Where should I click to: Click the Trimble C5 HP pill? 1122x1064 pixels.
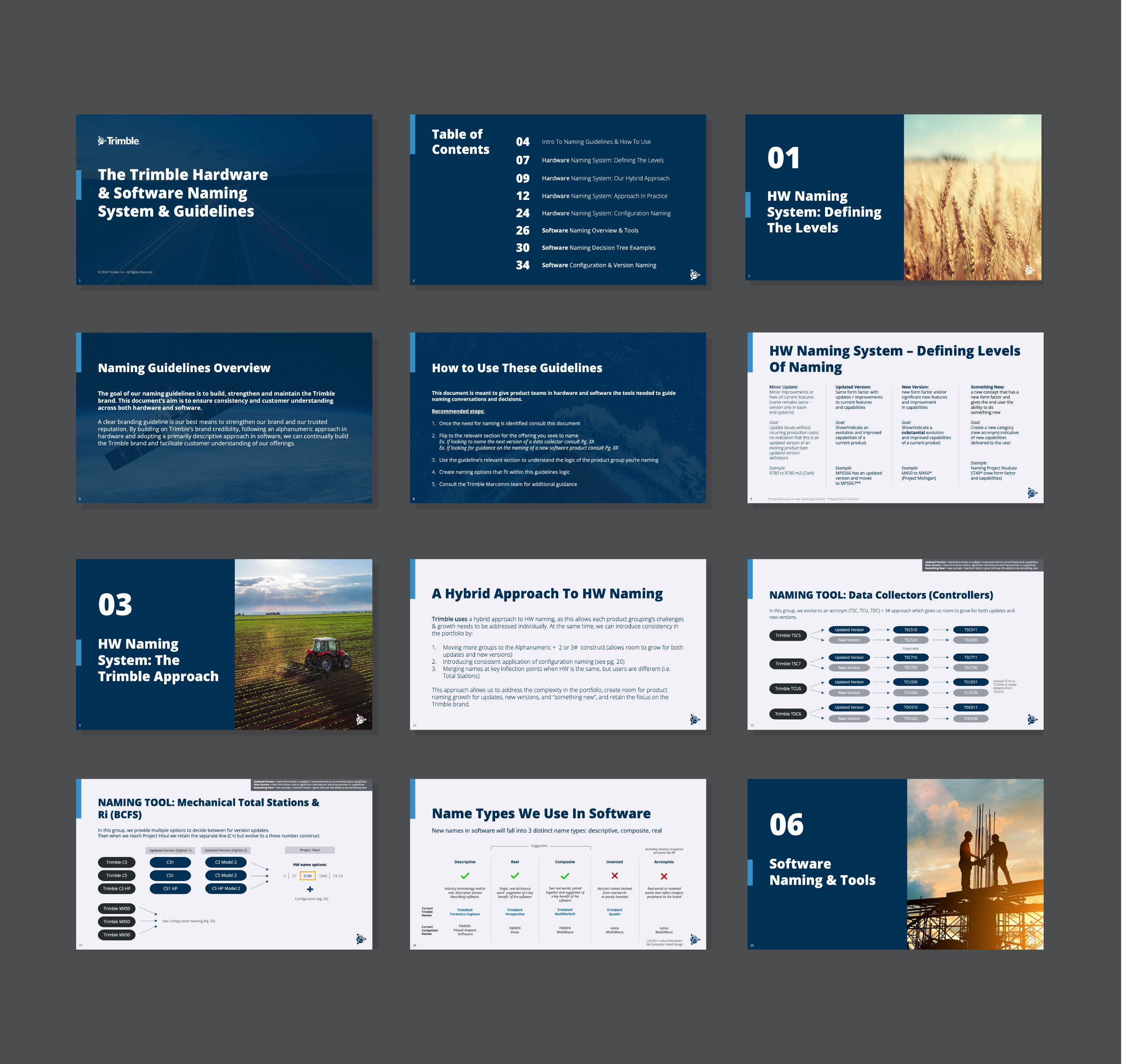(117, 889)
